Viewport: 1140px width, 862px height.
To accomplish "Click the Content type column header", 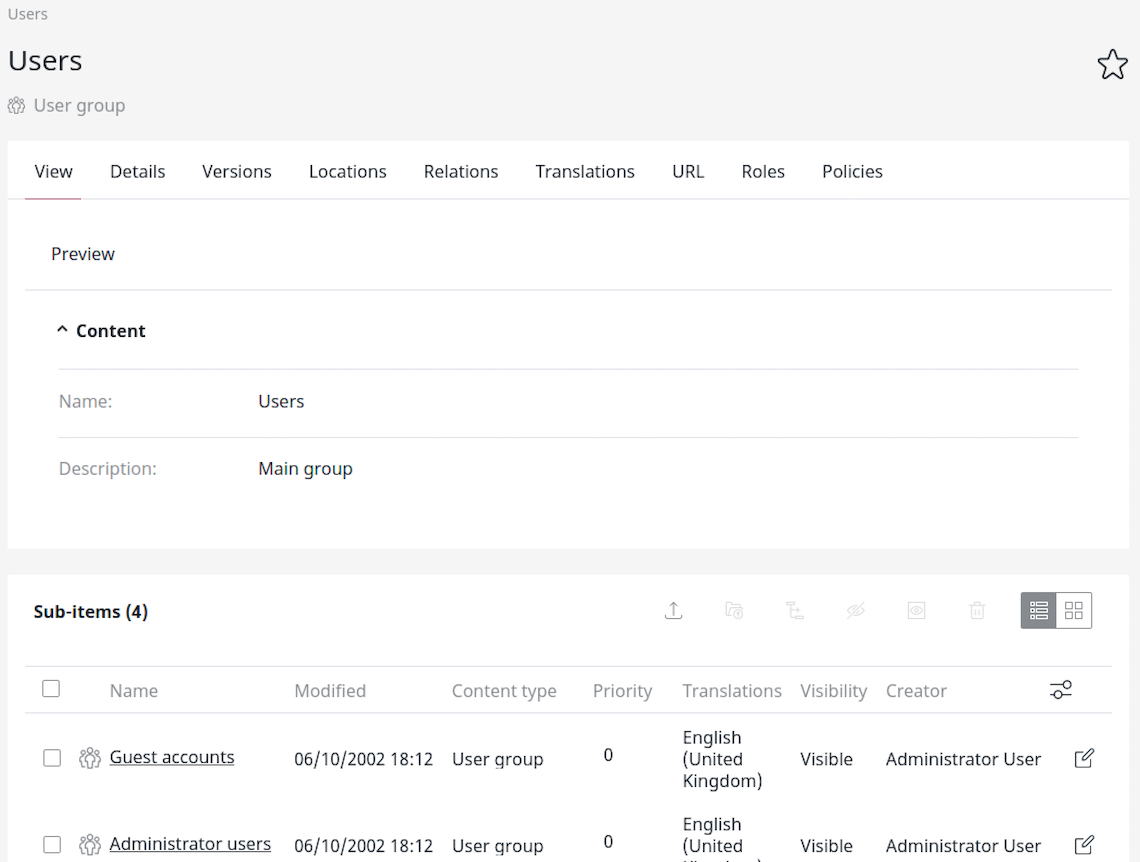I will [x=504, y=690].
